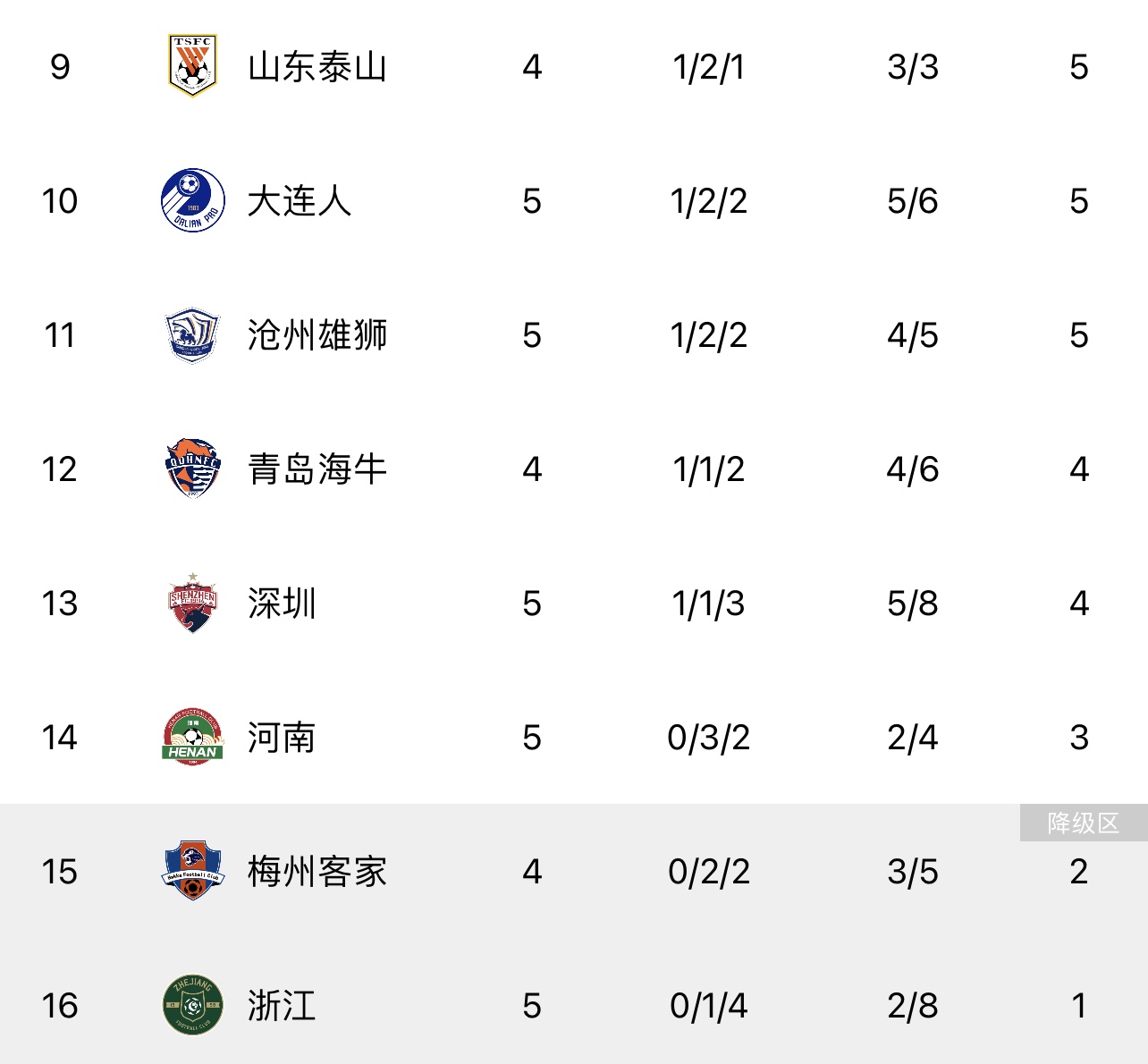
Task: Tap the 5/8 goals value for 深圳
Action: [913, 604]
